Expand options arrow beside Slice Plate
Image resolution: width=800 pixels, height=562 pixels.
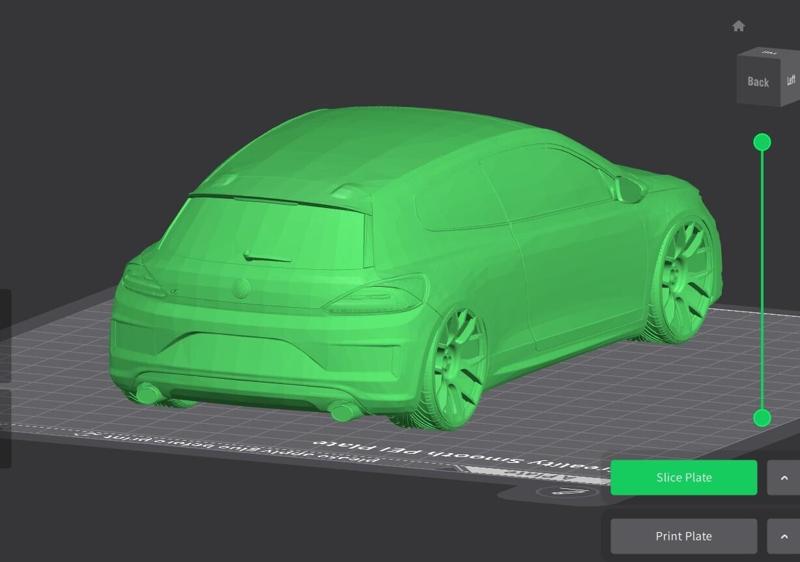coord(784,478)
